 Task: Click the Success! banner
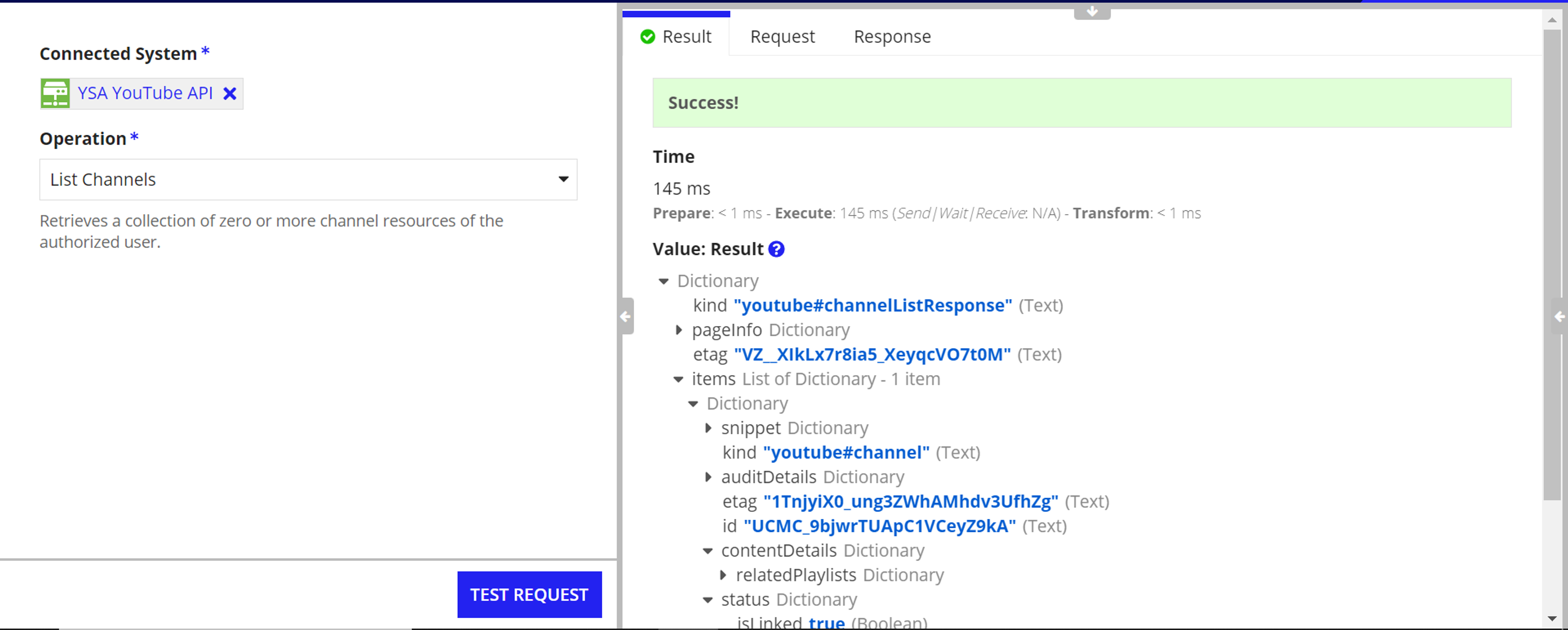click(x=1082, y=103)
